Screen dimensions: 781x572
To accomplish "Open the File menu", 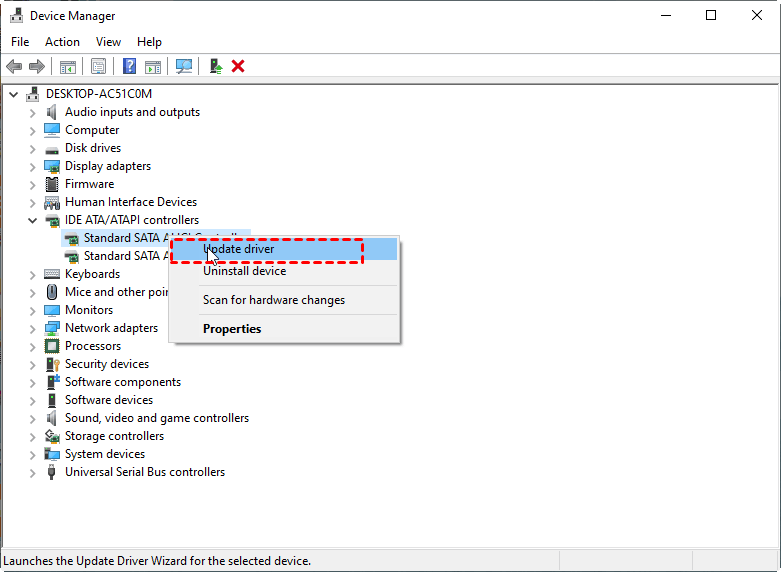I will (20, 42).
